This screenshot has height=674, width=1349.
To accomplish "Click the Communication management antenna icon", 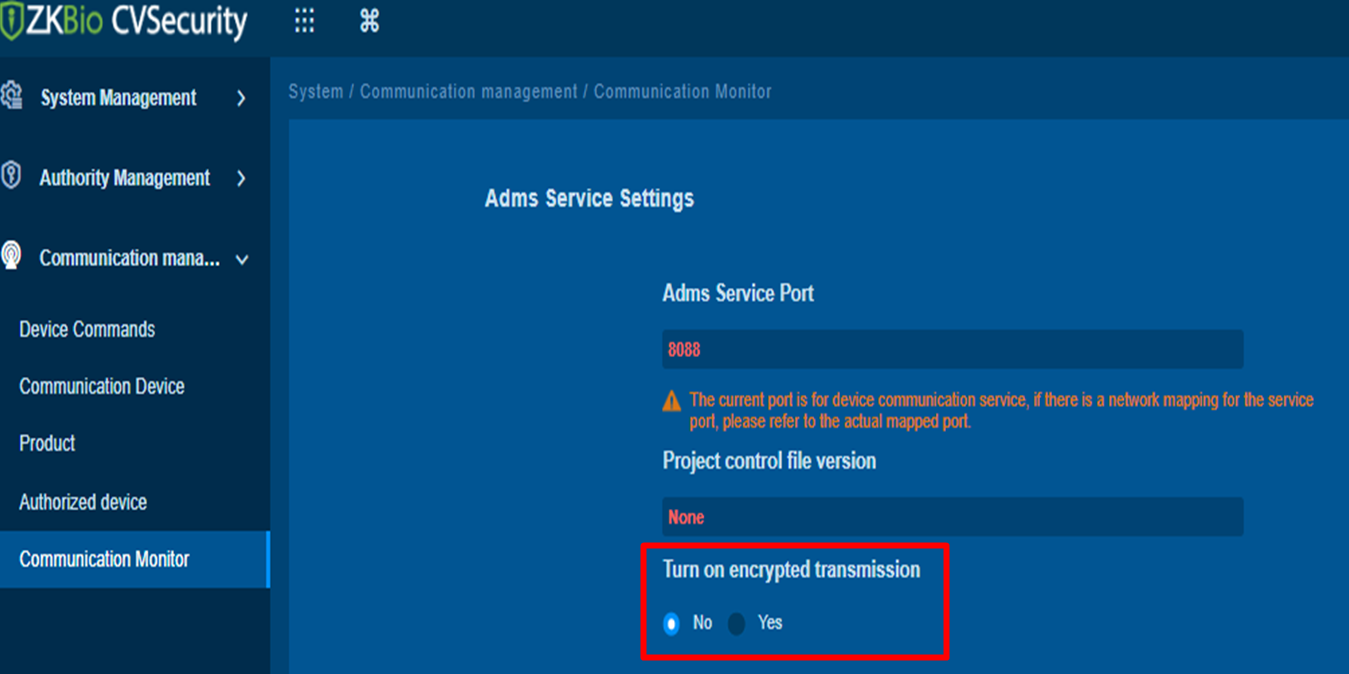I will tap(11, 256).
